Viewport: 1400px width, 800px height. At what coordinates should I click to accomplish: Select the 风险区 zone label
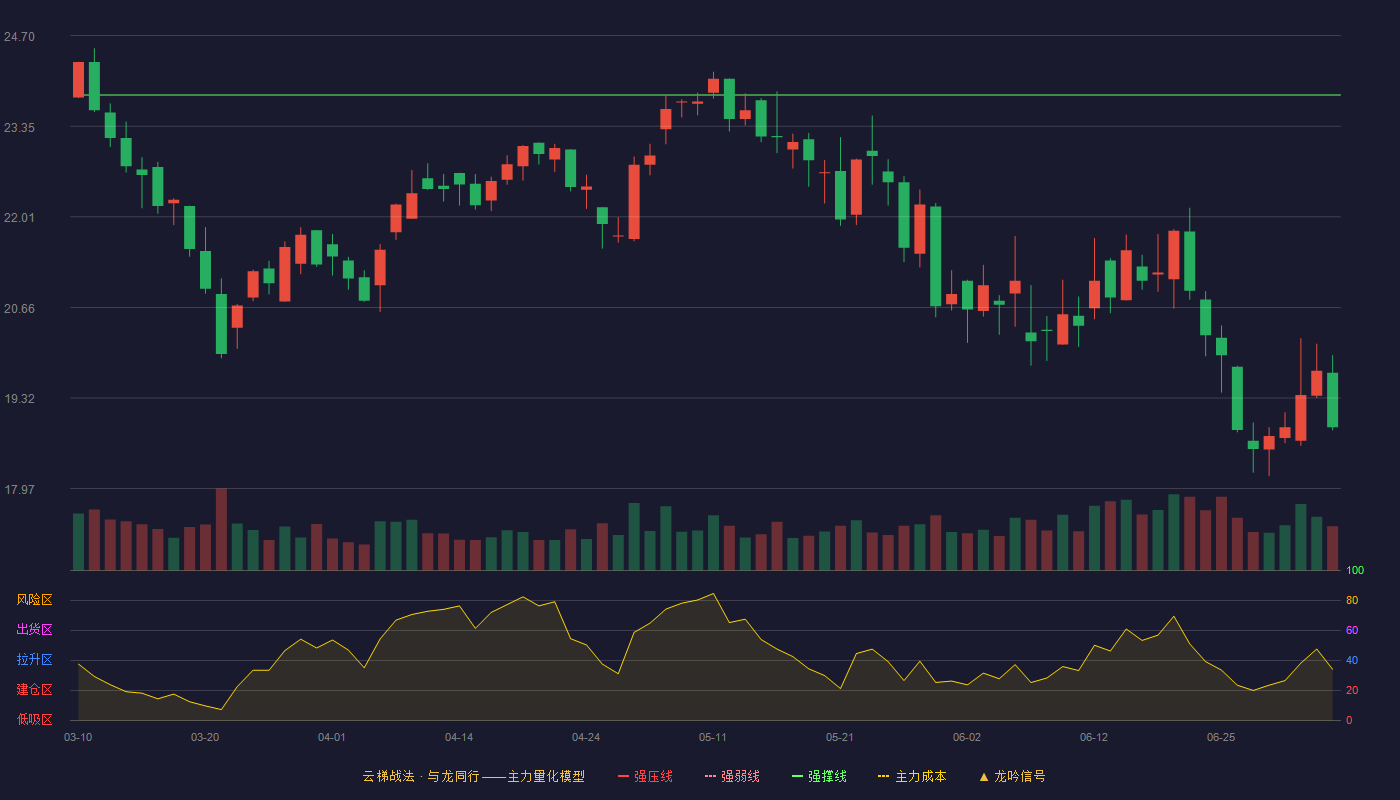(34, 600)
